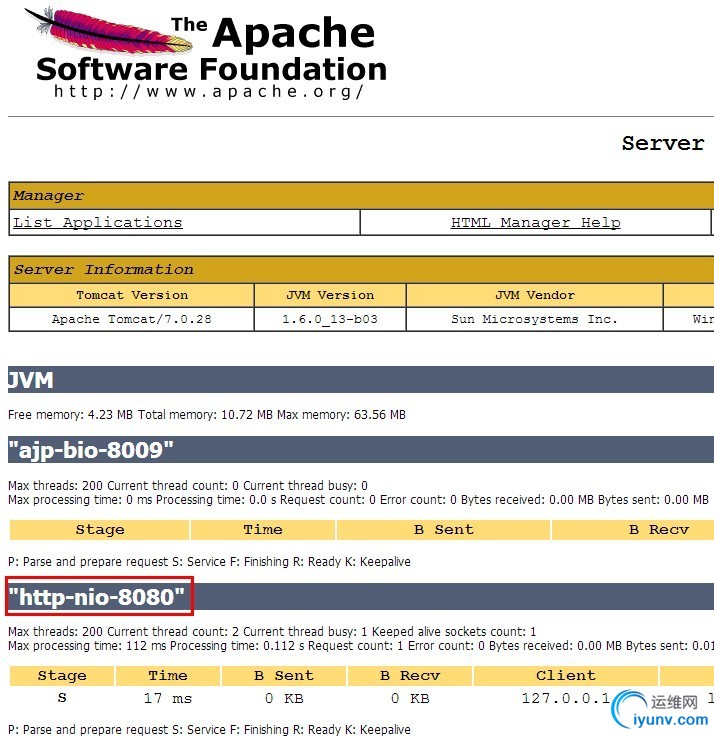Viewport: 714px width, 736px height.
Task: Click the Stage header under http-nio-8080
Action: pos(62,675)
